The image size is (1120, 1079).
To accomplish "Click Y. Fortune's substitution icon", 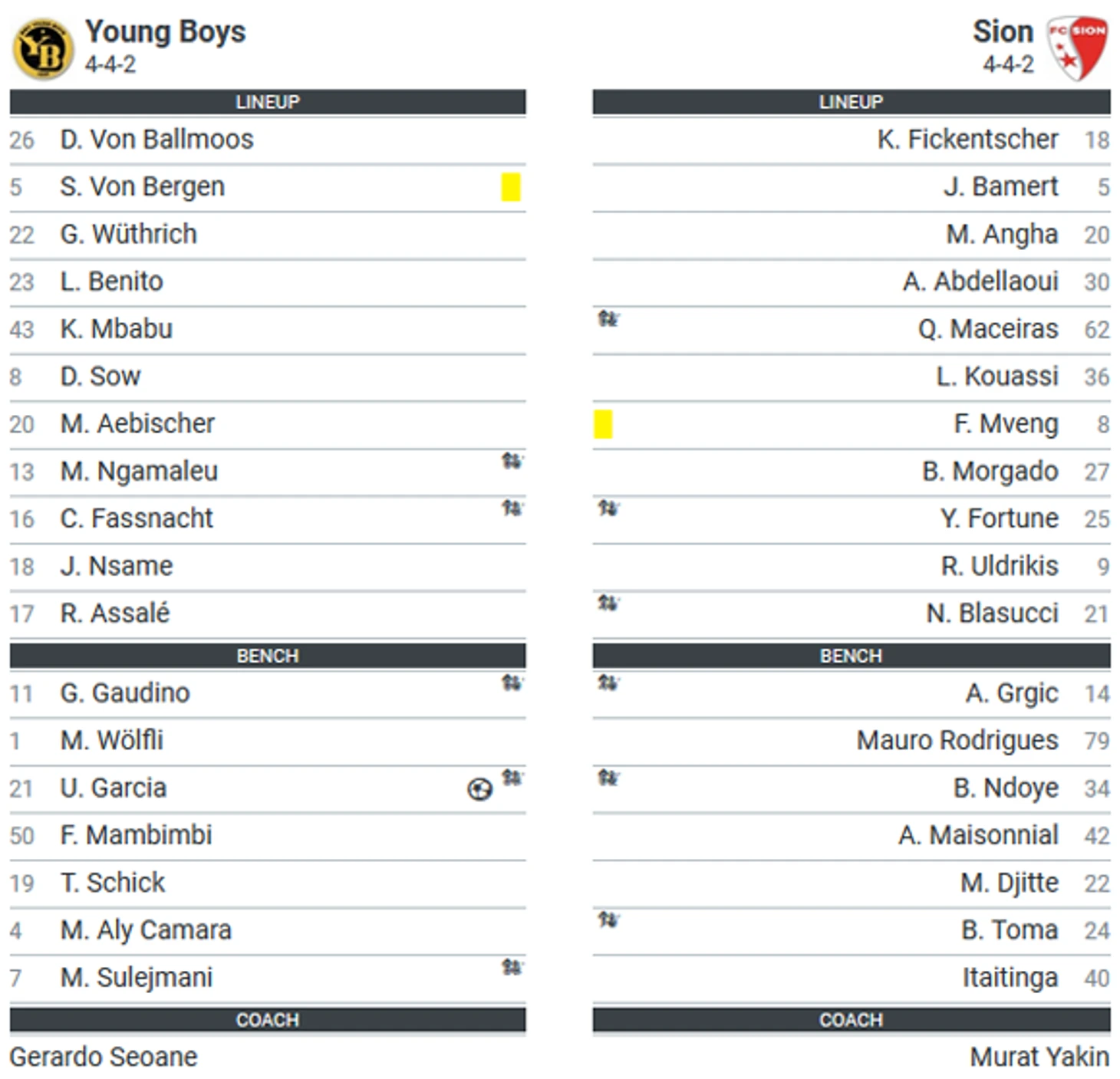I will pyautogui.click(x=608, y=508).
